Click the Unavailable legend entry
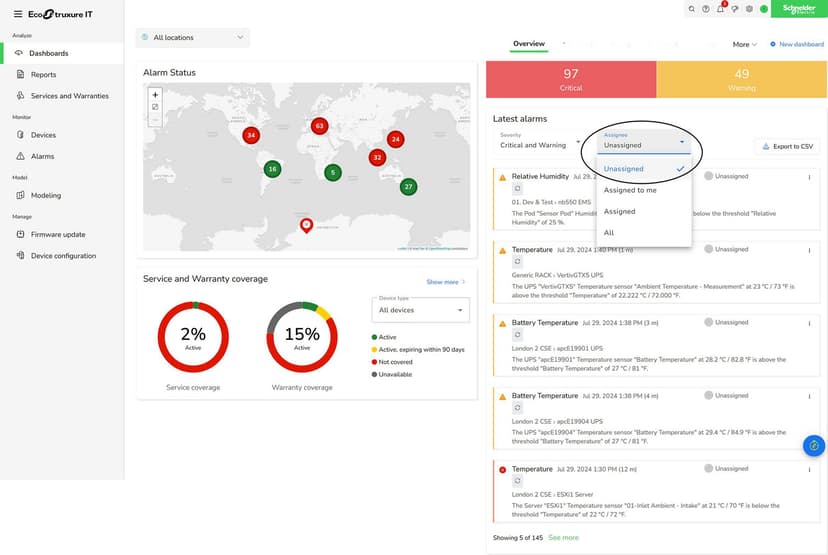 [x=391, y=374]
